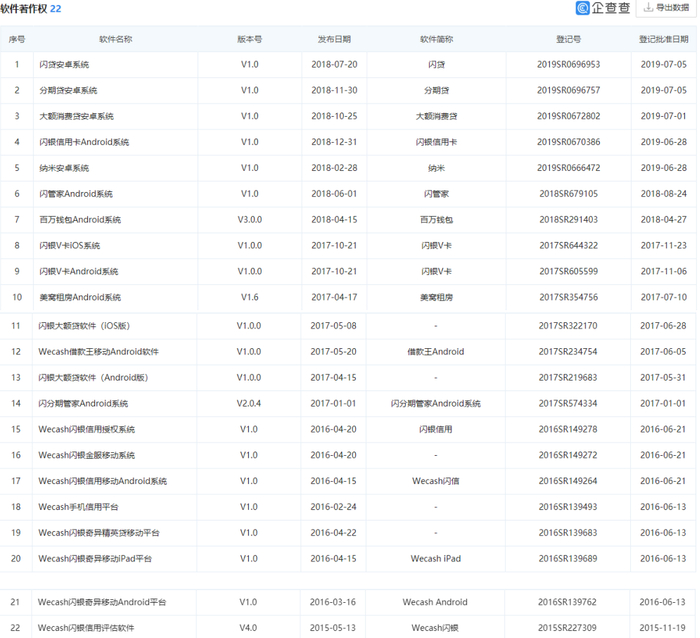Select the 发布日期 column header
This screenshot has height=638, width=700.
coord(334,39)
